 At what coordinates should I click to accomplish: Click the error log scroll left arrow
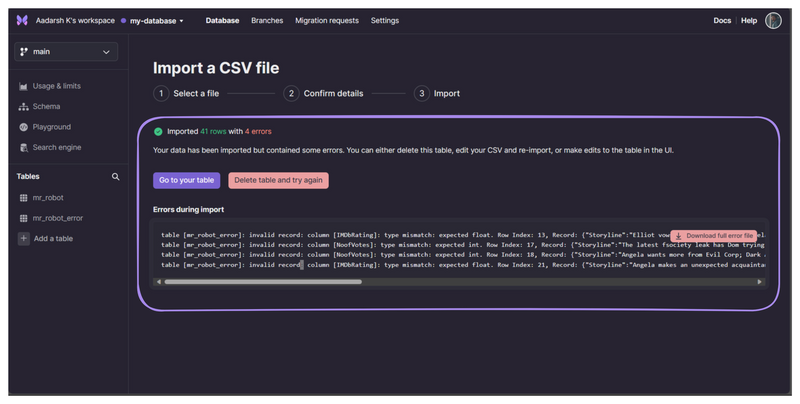[159, 282]
